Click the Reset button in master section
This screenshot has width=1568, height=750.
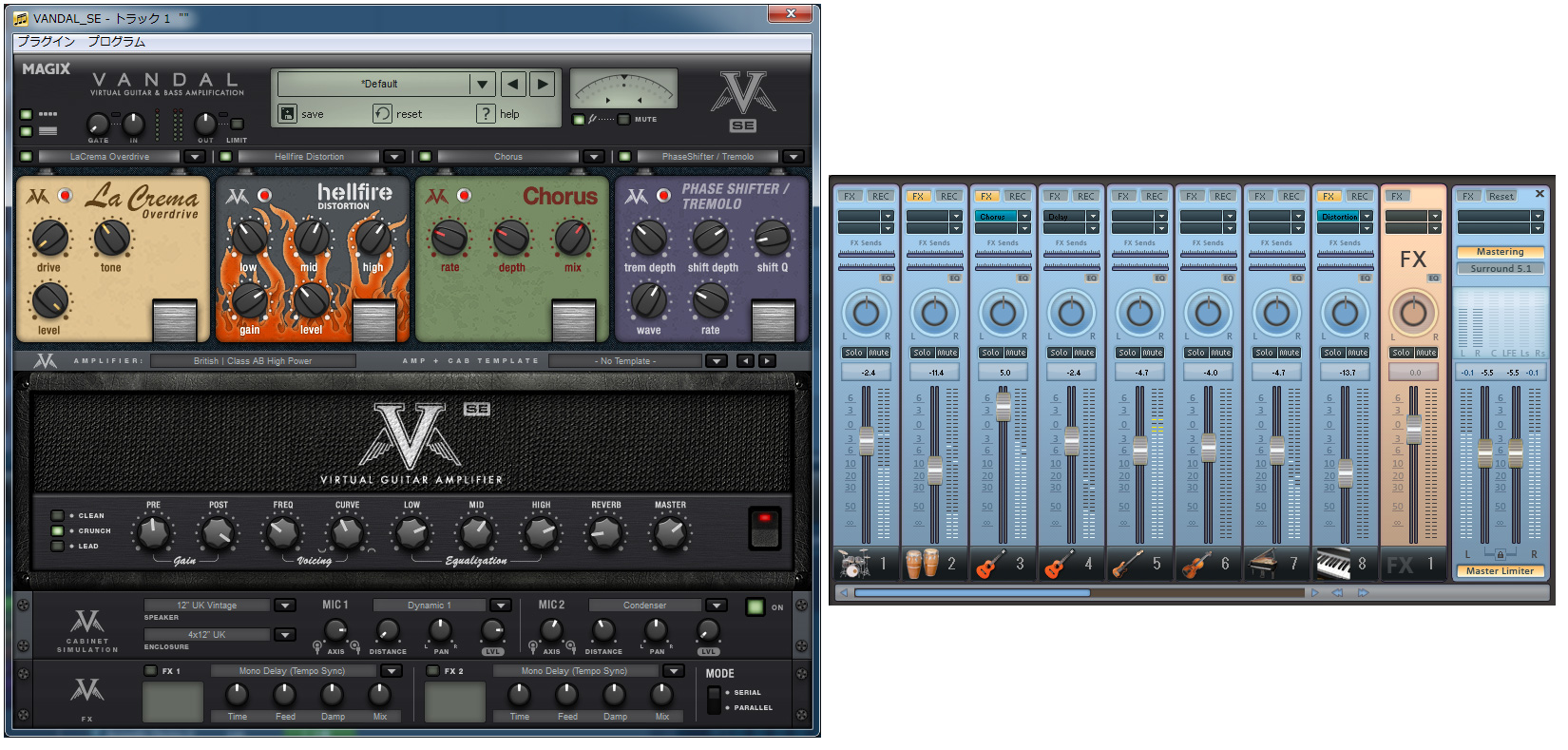[1501, 197]
